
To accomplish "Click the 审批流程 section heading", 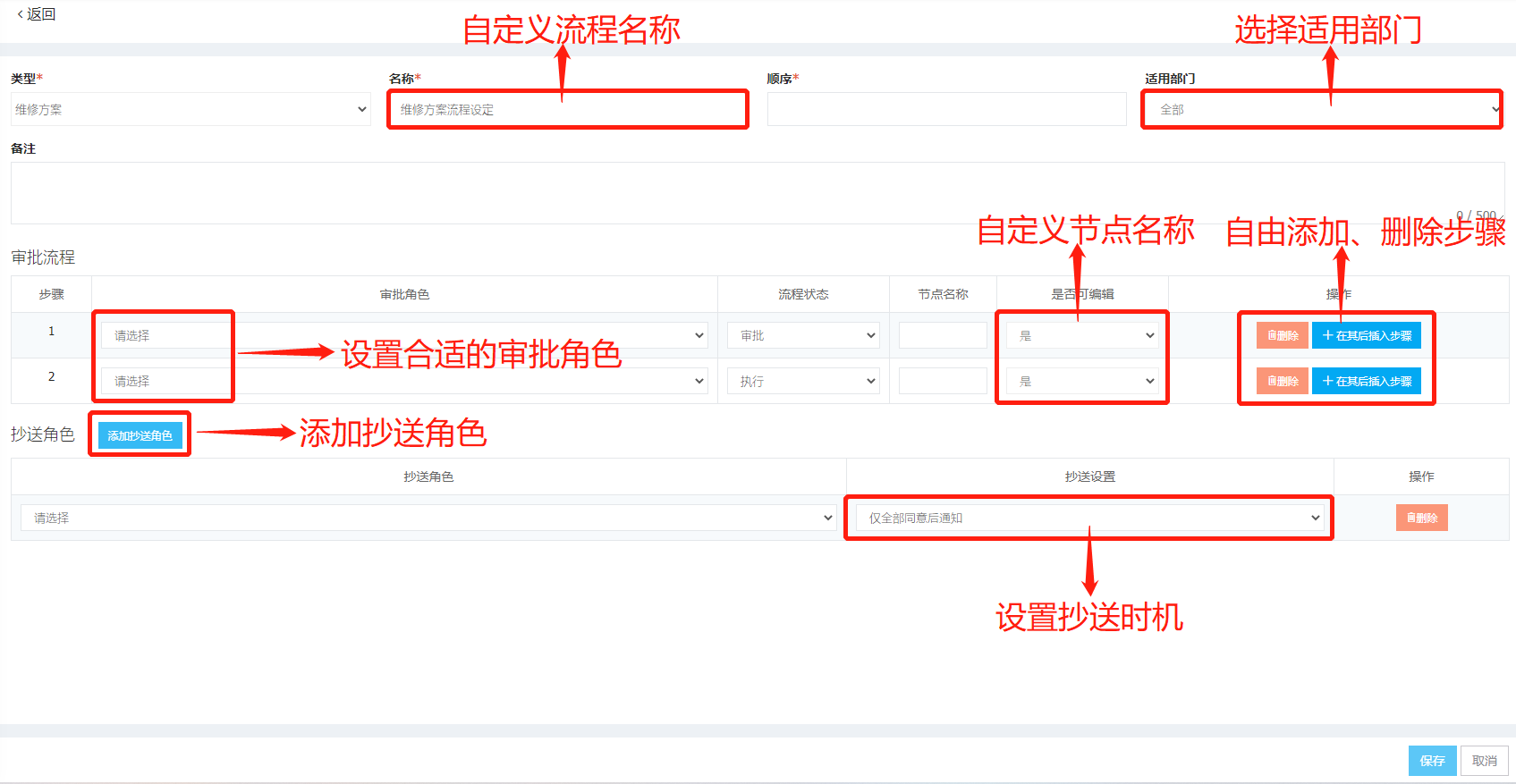I will 43,257.
